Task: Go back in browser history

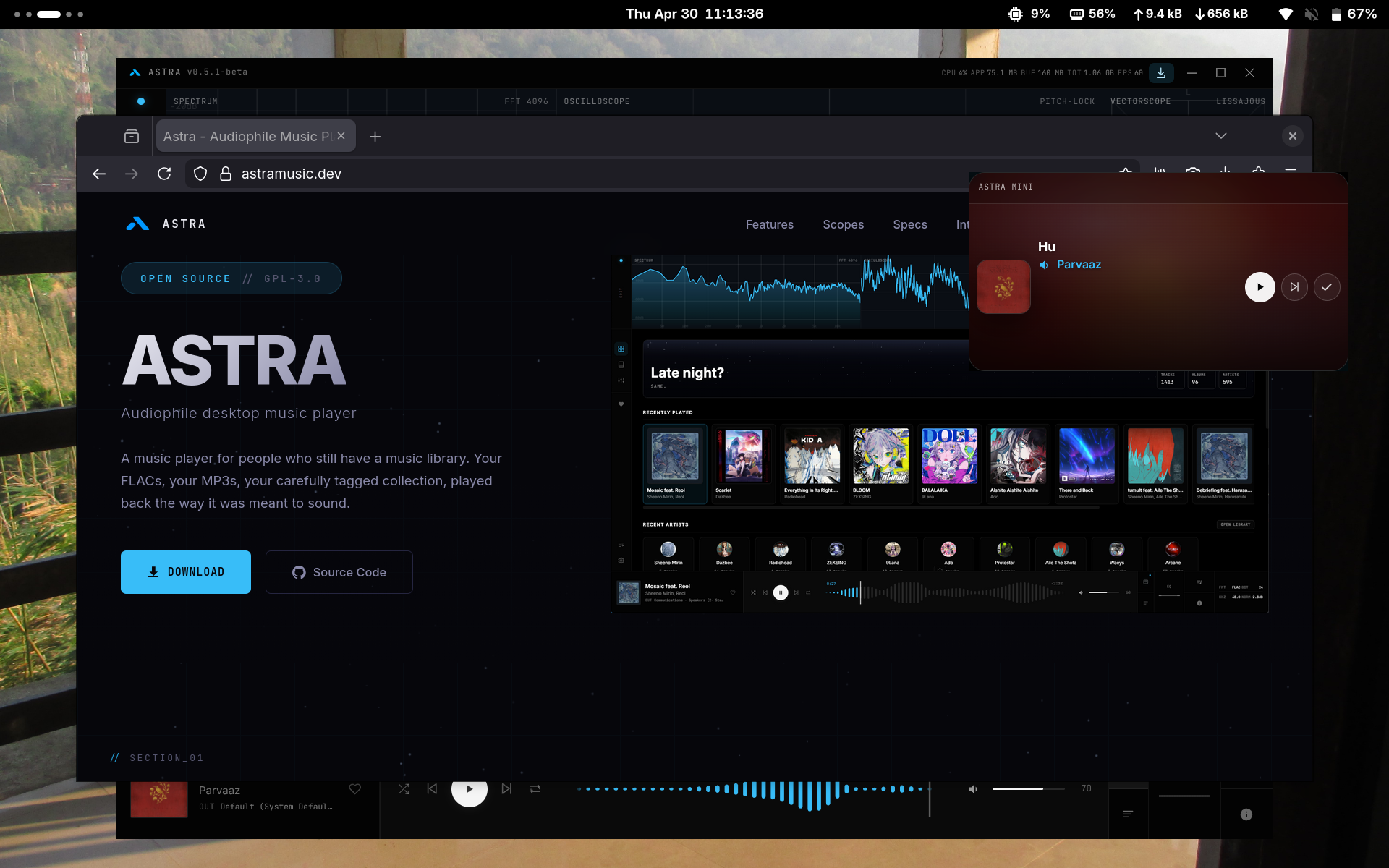Action: tap(99, 174)
